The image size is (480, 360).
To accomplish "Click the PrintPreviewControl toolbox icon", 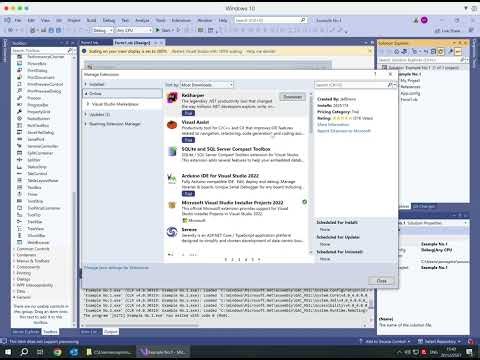I will pos(20,84).
